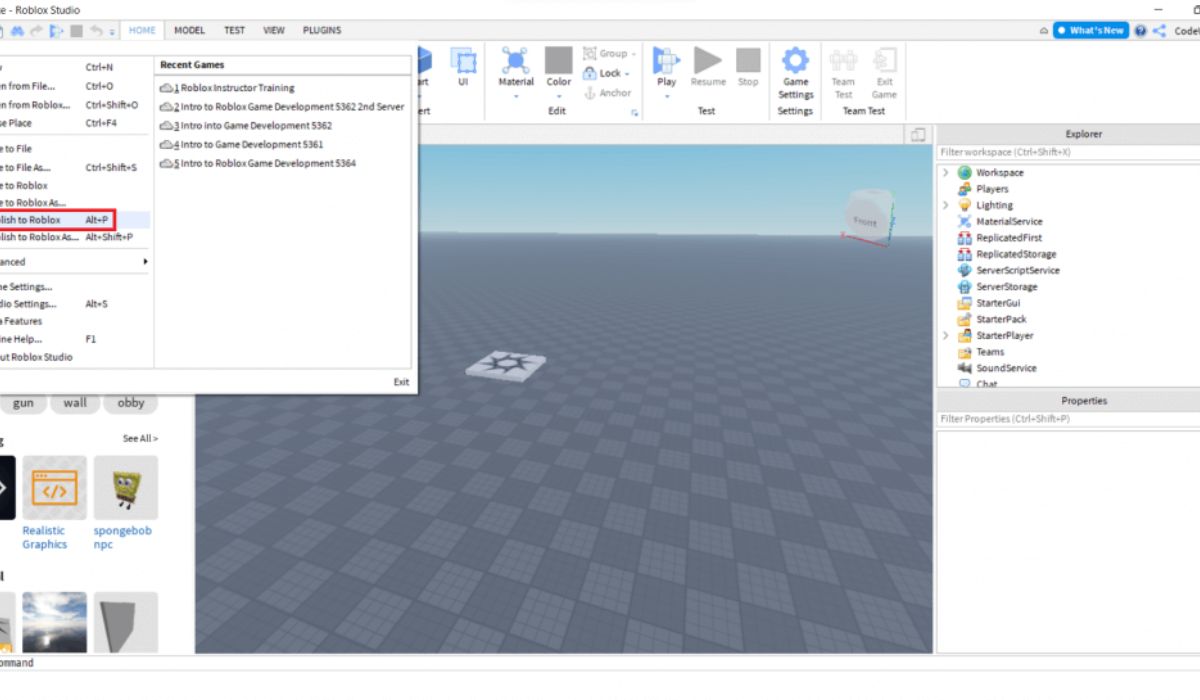Click the binoculars find icon in quick toolbar
The image size is (1200, 700).
[x=17, y=31]
